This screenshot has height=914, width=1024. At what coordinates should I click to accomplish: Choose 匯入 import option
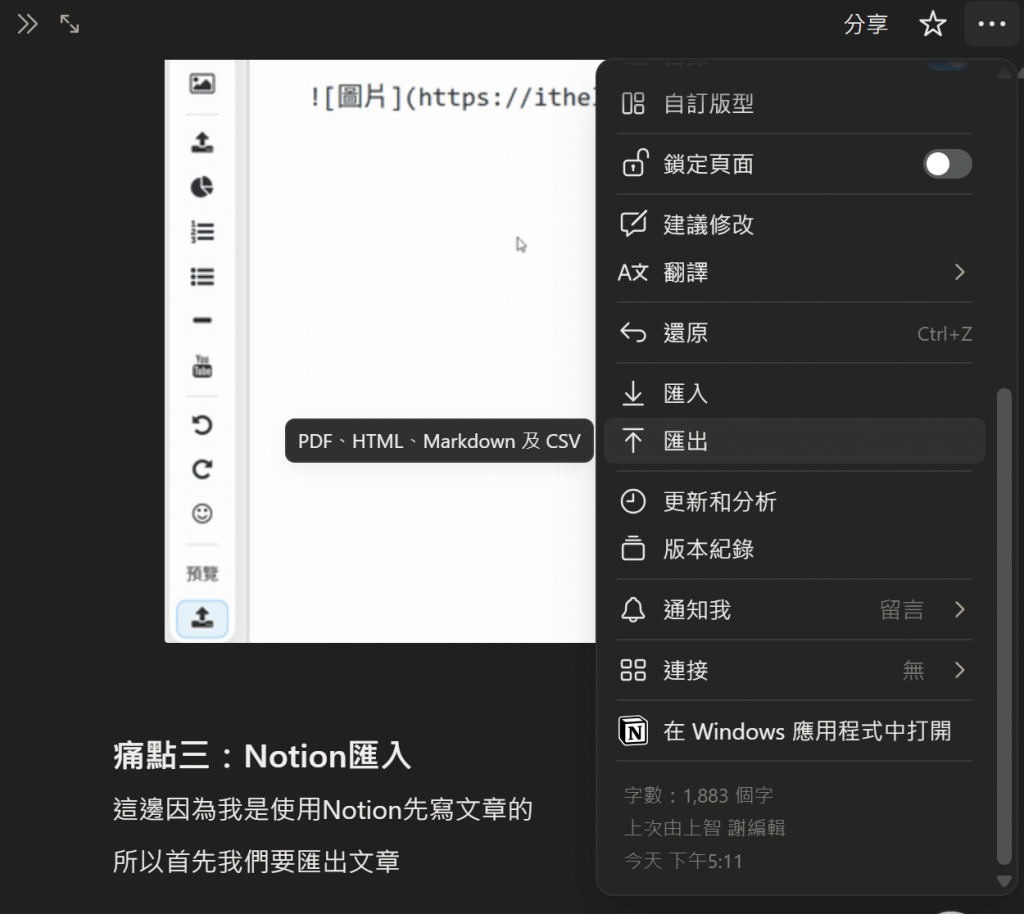click(794, 393)
